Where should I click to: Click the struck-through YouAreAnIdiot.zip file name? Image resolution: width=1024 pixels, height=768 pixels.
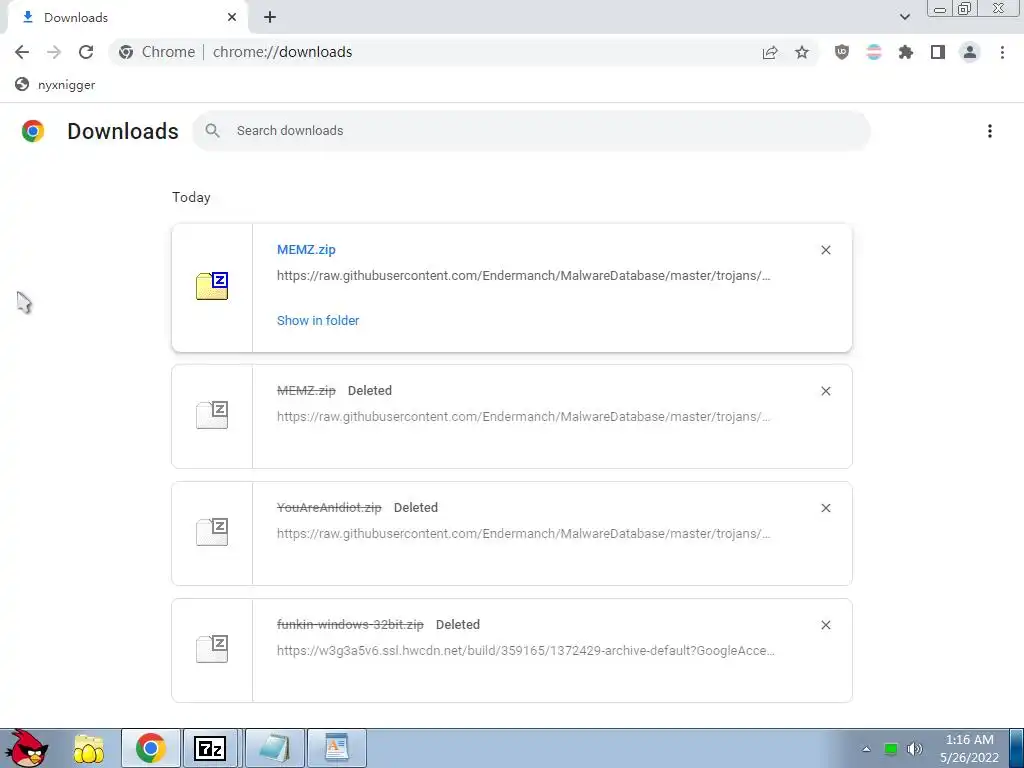[329, 507]
